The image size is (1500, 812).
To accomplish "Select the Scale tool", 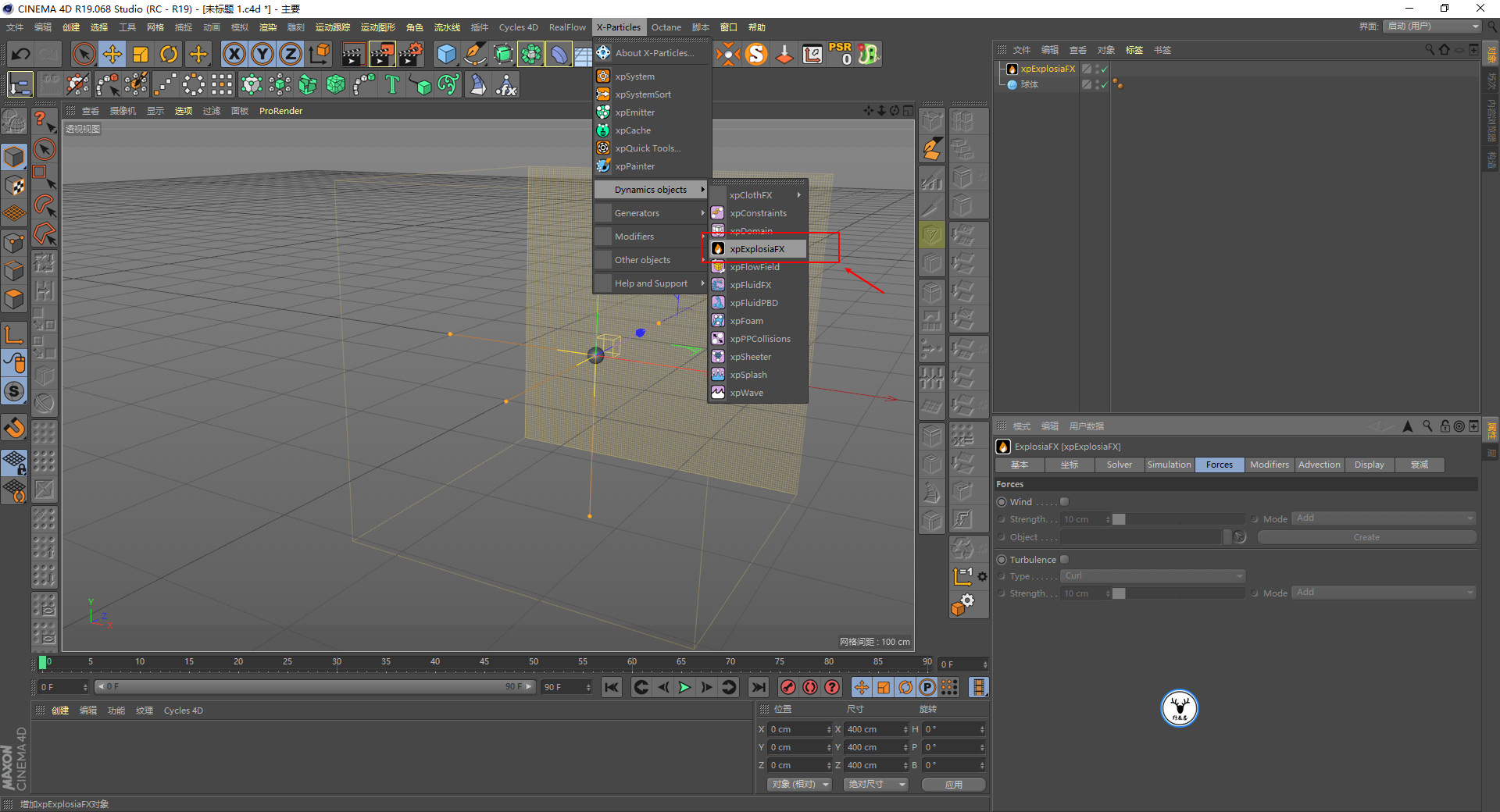I will pos(141,54).
